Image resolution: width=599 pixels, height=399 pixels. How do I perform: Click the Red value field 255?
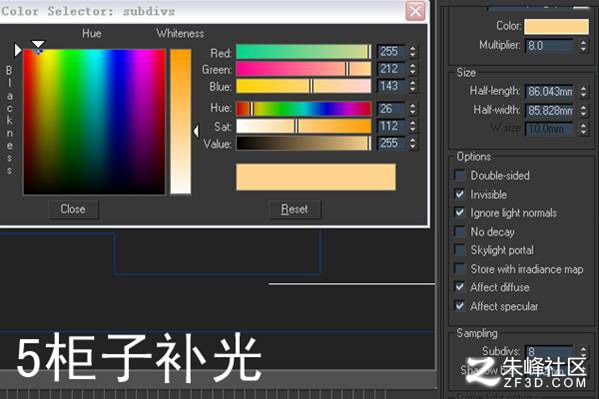click(x=391, y=52)
